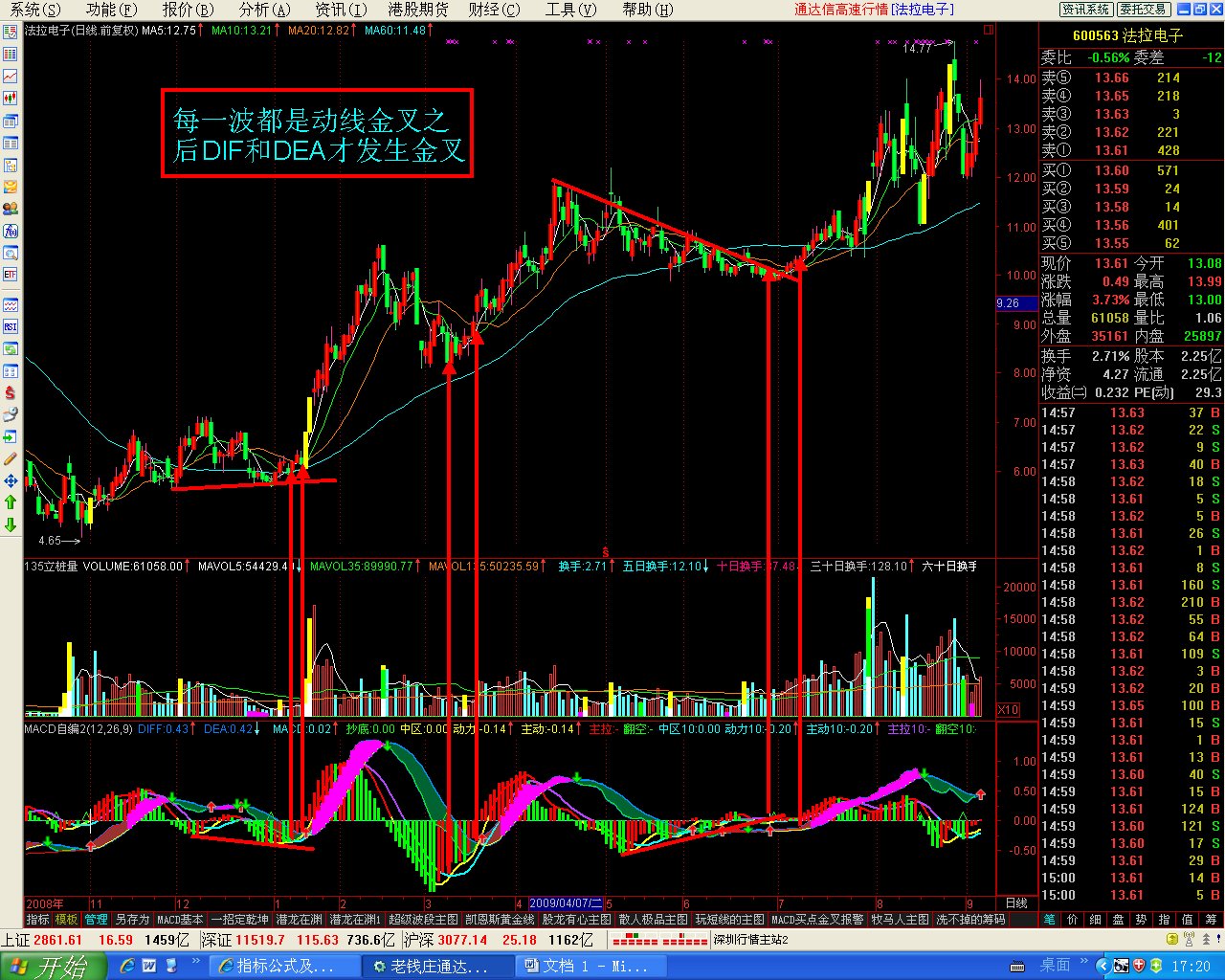Open the list details window icon
Image resolution: width=1225 pixels, height=980 pixels.
coord(11,144)
